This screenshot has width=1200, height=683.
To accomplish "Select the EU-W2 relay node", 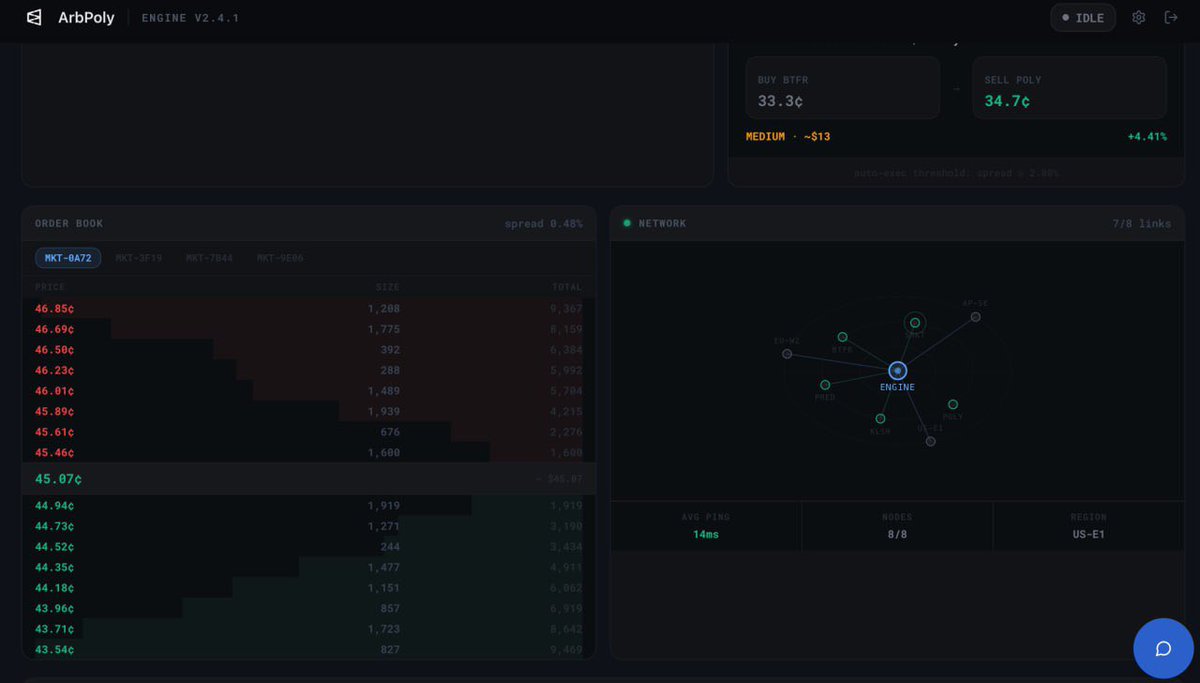I will tap(787, 353).
